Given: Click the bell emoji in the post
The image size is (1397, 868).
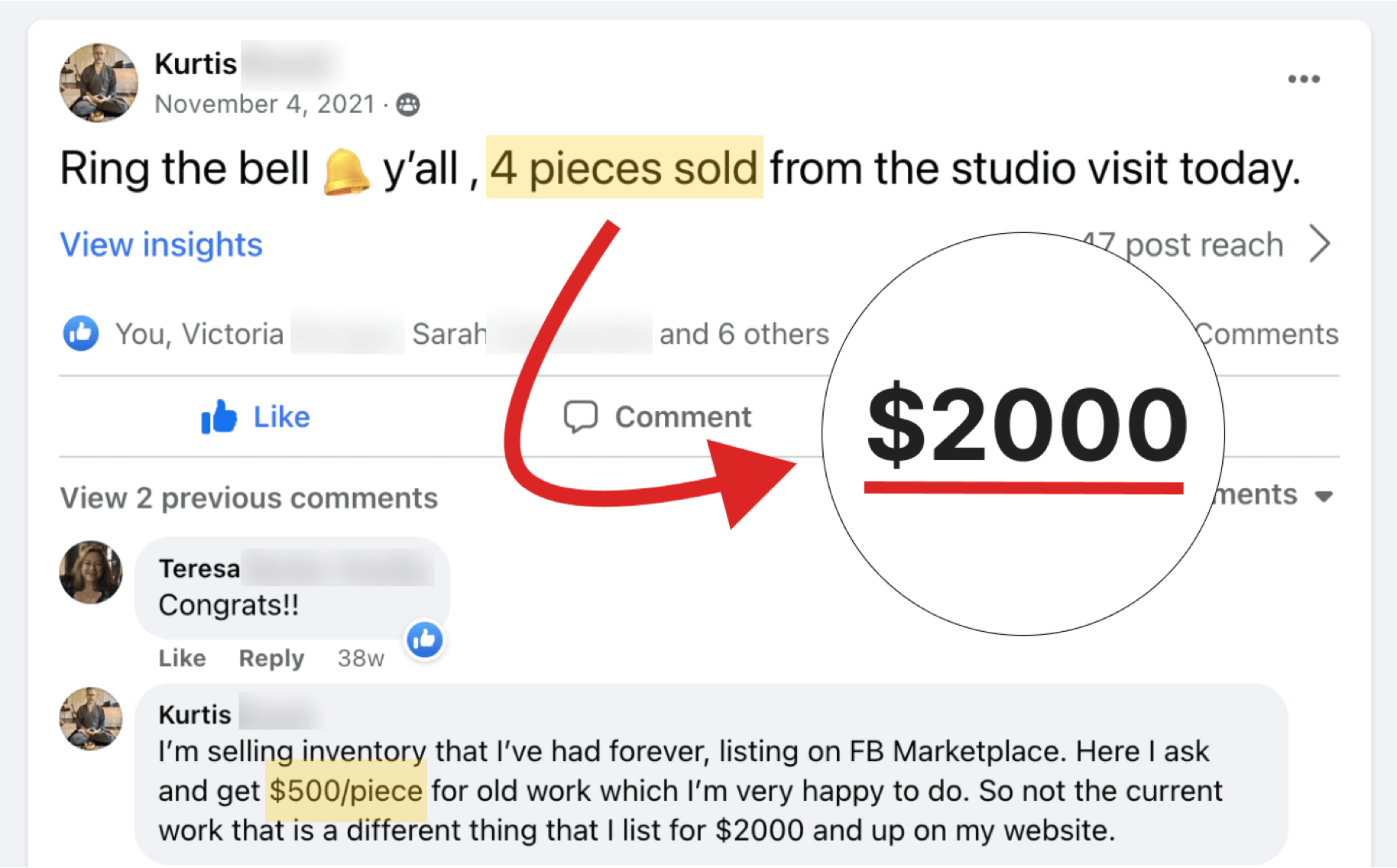Looking at the screenshot, I should [x=345, y=171].
